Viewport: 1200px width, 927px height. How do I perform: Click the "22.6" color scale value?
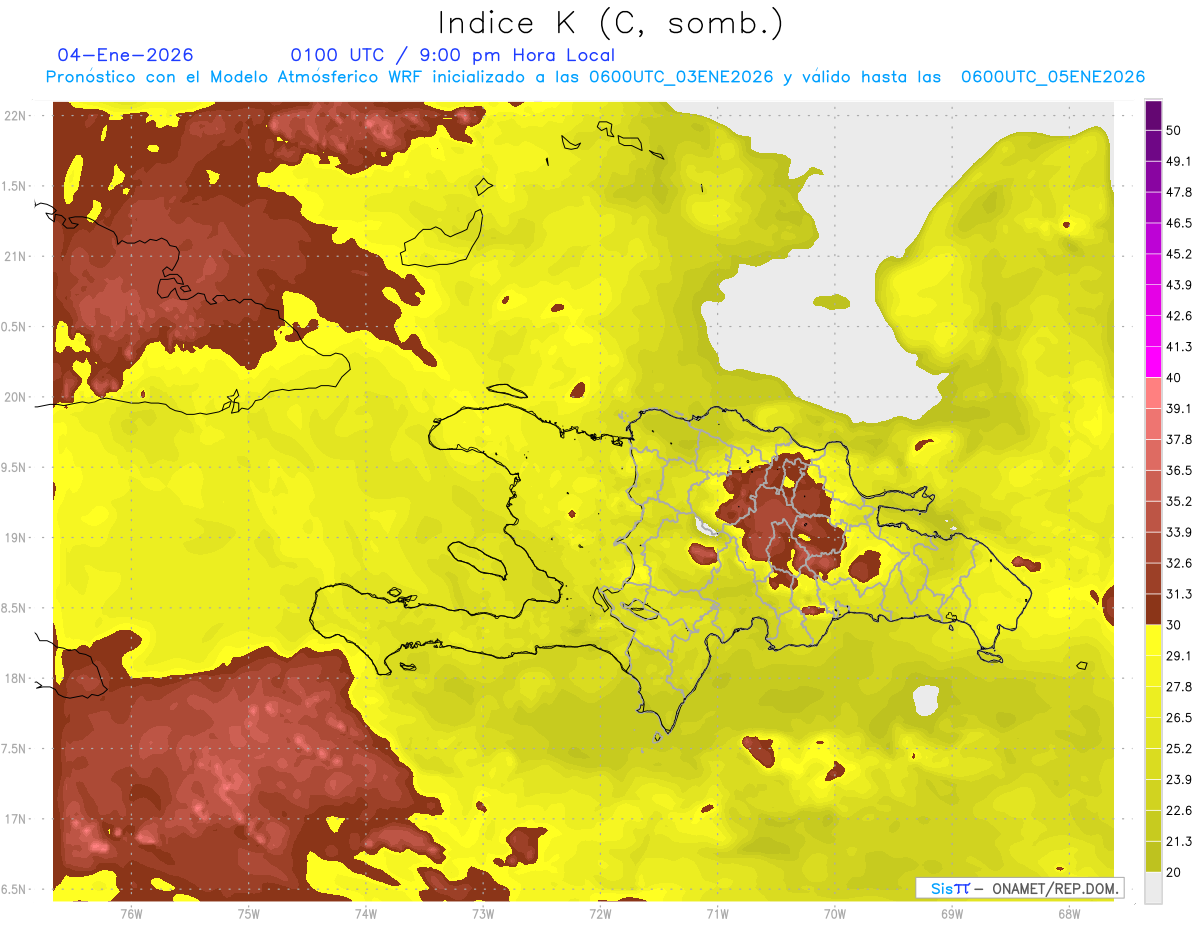pyautogui.click(x=1179, y=810)
